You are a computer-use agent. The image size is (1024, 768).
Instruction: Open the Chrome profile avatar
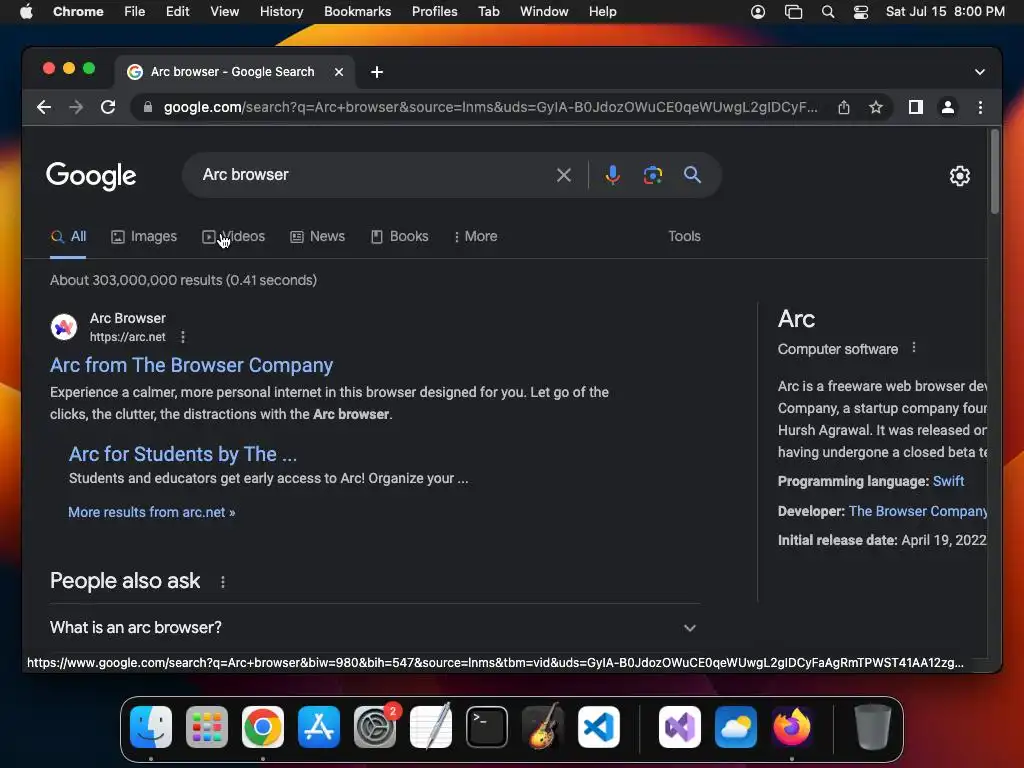[x=948, y=107]
